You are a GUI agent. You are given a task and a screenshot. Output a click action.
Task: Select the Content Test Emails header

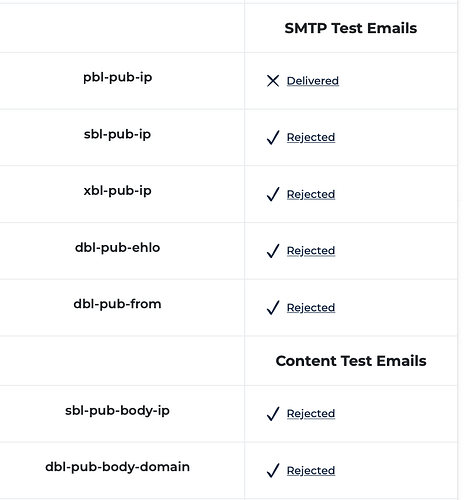coord(351,361)
